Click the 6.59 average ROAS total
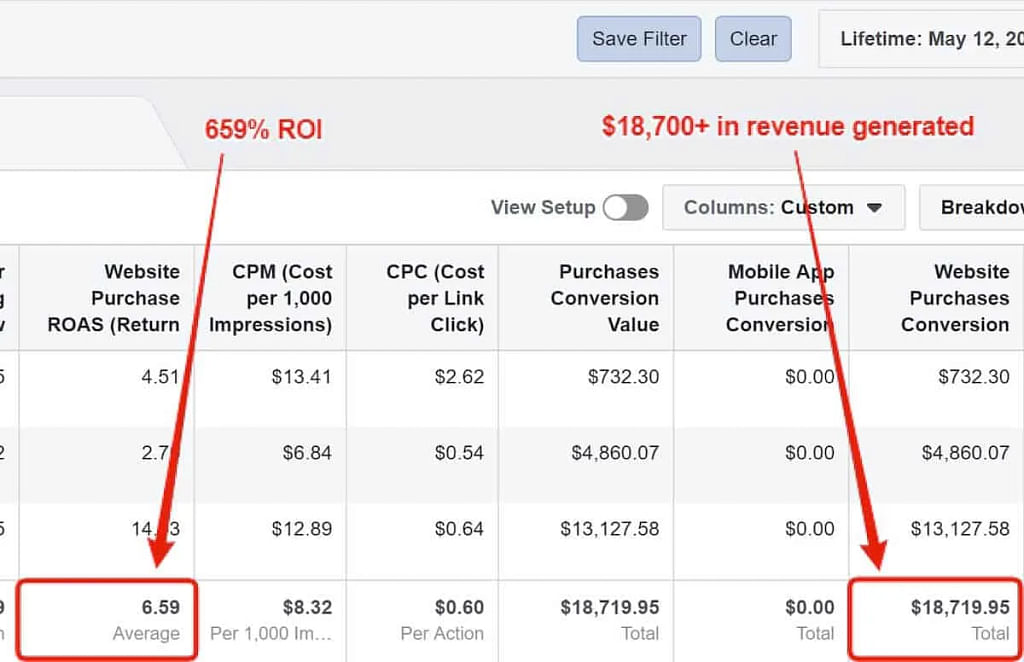The width and height of the screenshot is (1024, 662). point(160,608)
